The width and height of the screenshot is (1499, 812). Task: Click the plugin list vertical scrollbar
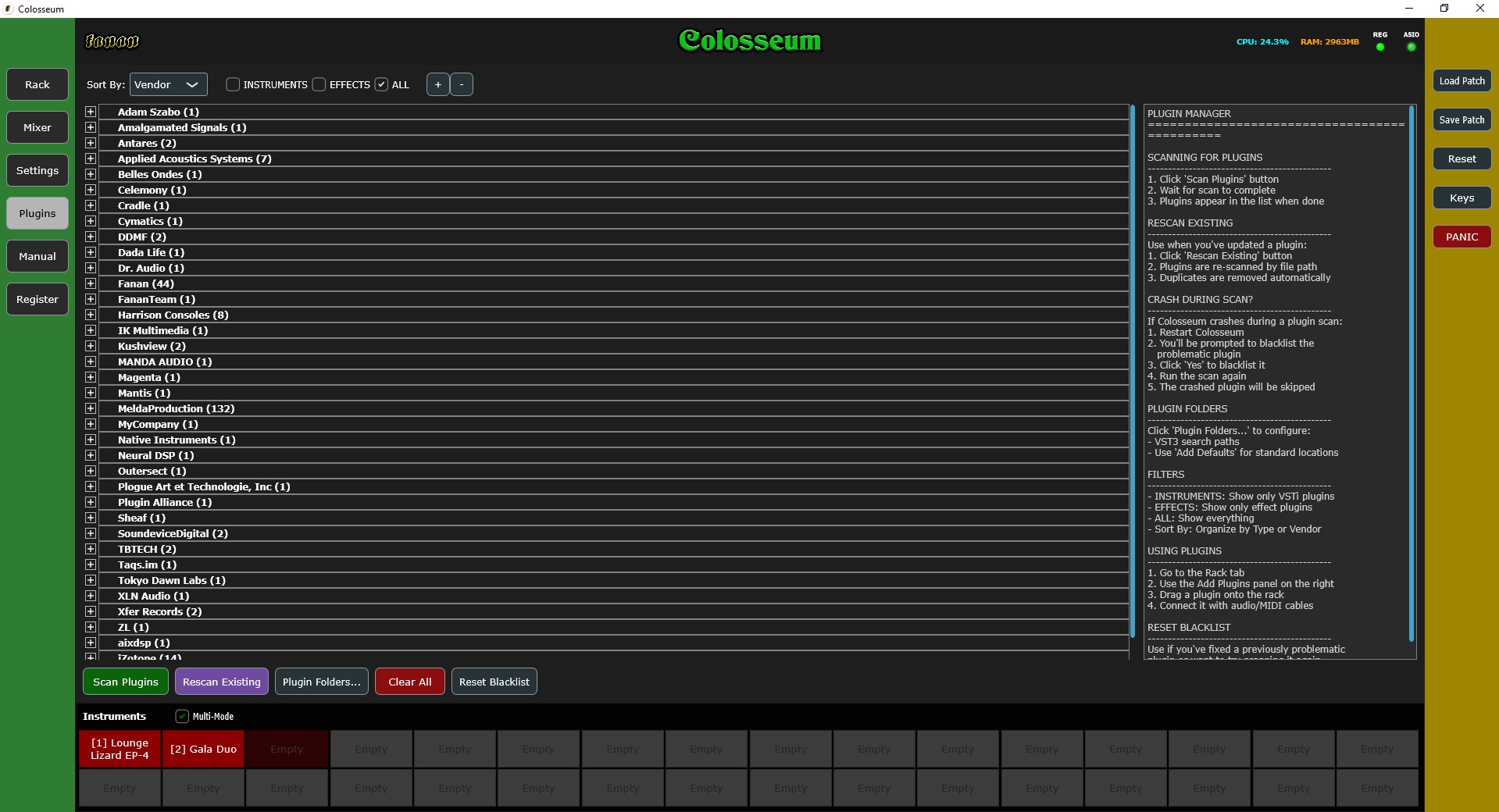tap(1133, 371)
